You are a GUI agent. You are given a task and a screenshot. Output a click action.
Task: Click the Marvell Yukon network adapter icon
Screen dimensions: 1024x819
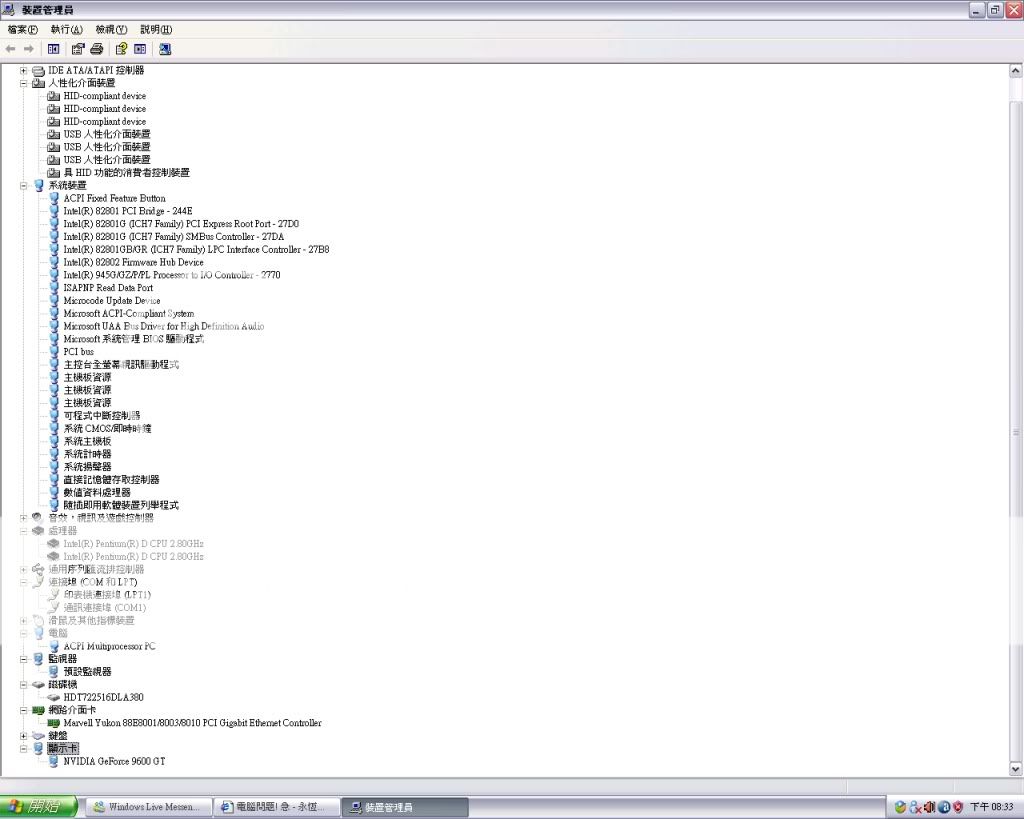click(x=54, y=723)
